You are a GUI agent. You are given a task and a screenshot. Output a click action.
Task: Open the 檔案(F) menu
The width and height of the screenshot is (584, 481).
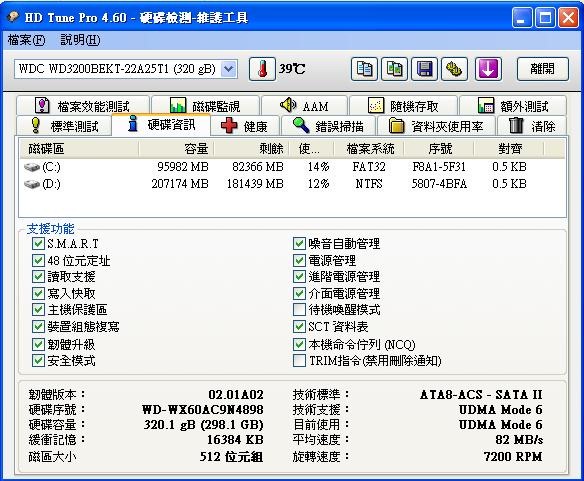26,40
